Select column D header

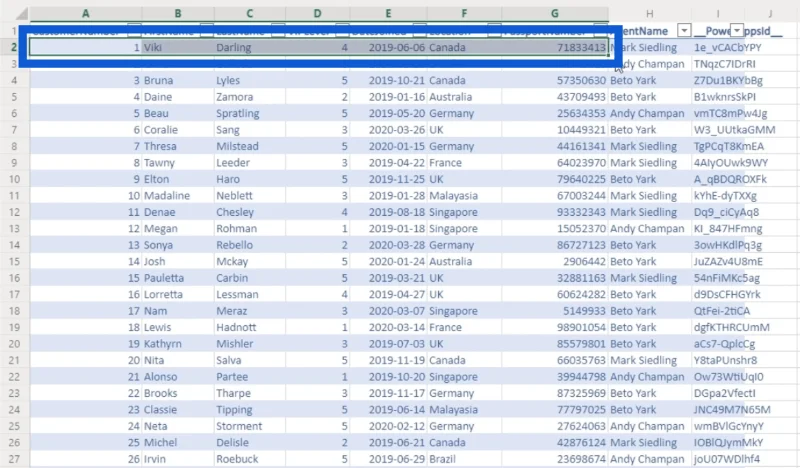tap(317, 14)
